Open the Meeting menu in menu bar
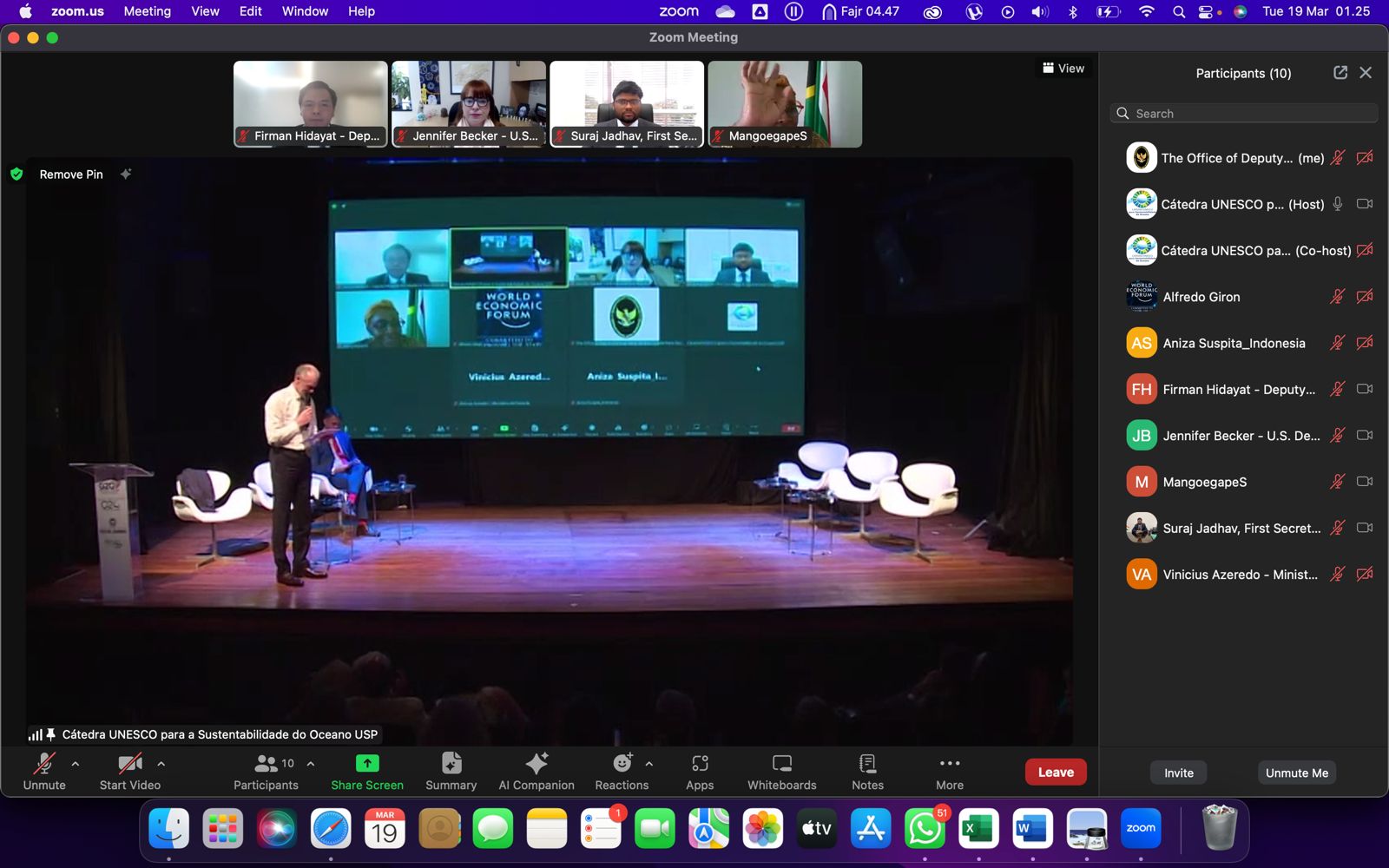 click(147, 11)
